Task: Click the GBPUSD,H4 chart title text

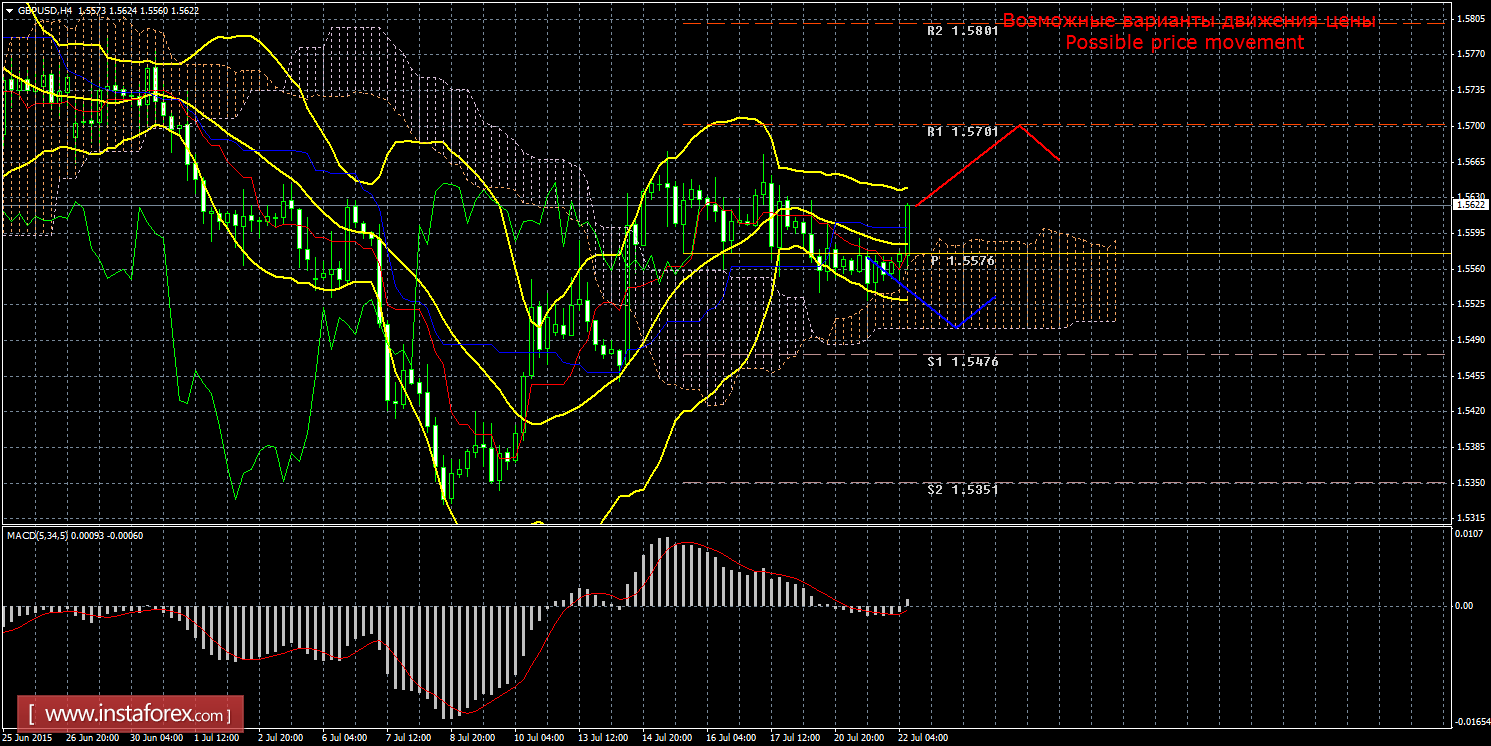Action: [43, 9]
